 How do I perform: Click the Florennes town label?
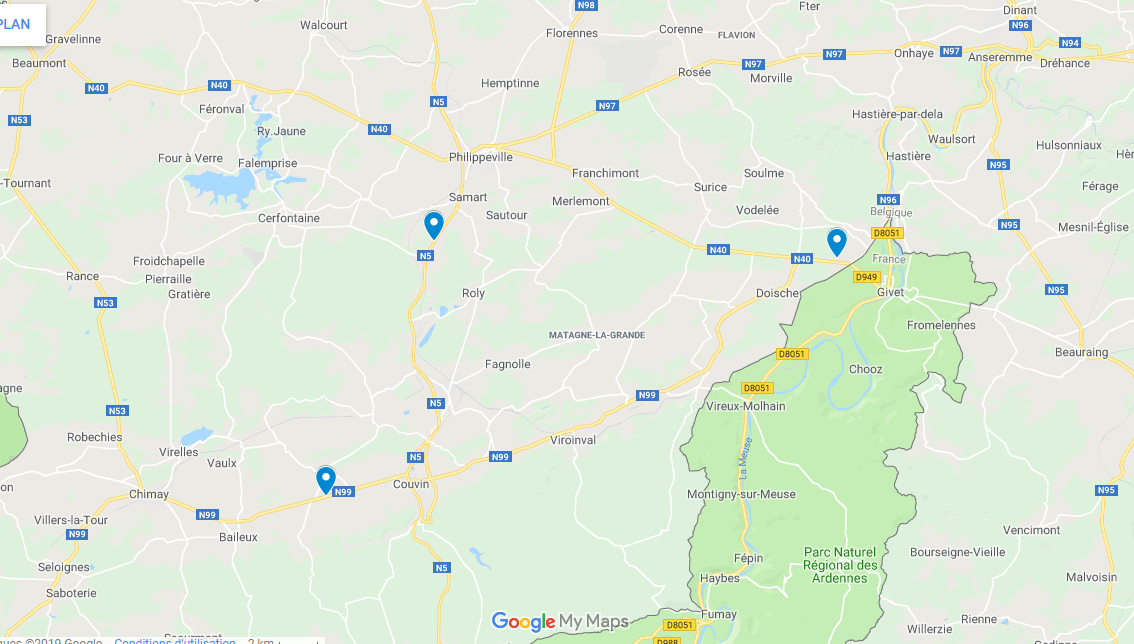point(572,33)
